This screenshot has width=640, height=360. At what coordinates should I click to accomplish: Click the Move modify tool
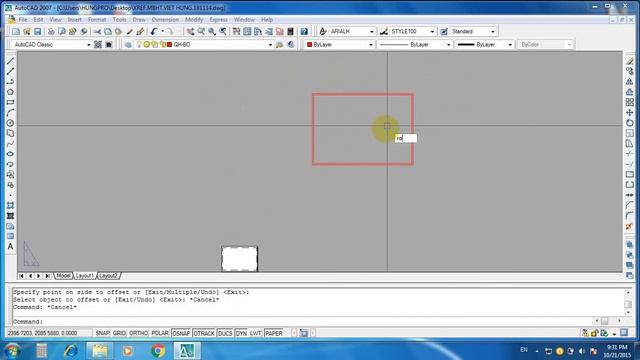click(630, 112)
